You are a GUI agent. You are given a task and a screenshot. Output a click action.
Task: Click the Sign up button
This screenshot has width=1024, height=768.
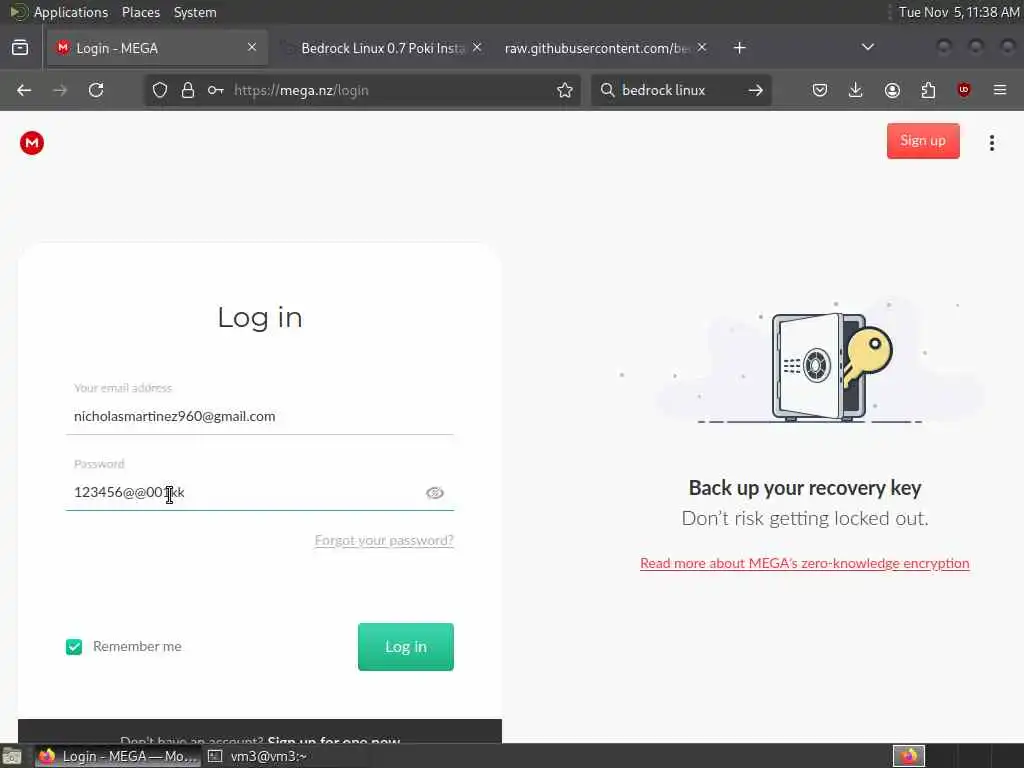(923, 141)
